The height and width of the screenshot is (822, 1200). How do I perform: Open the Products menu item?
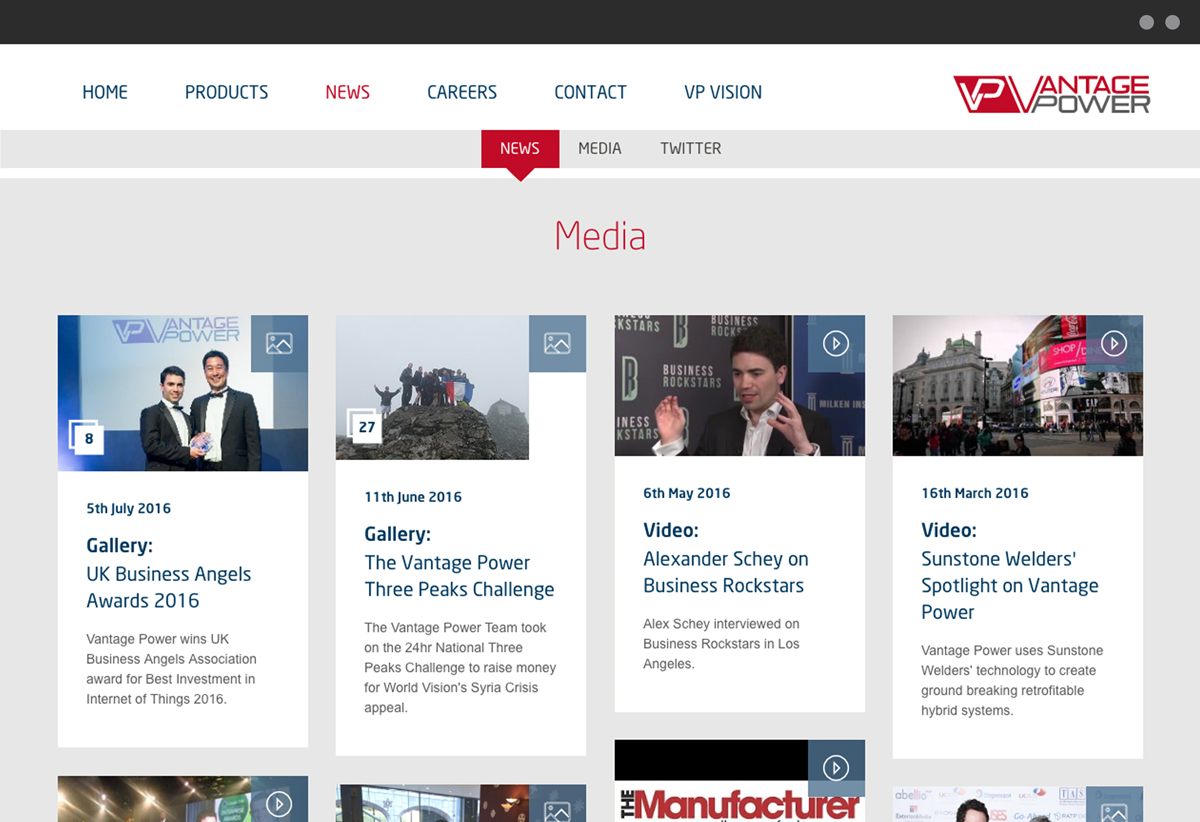click(226, 92)
